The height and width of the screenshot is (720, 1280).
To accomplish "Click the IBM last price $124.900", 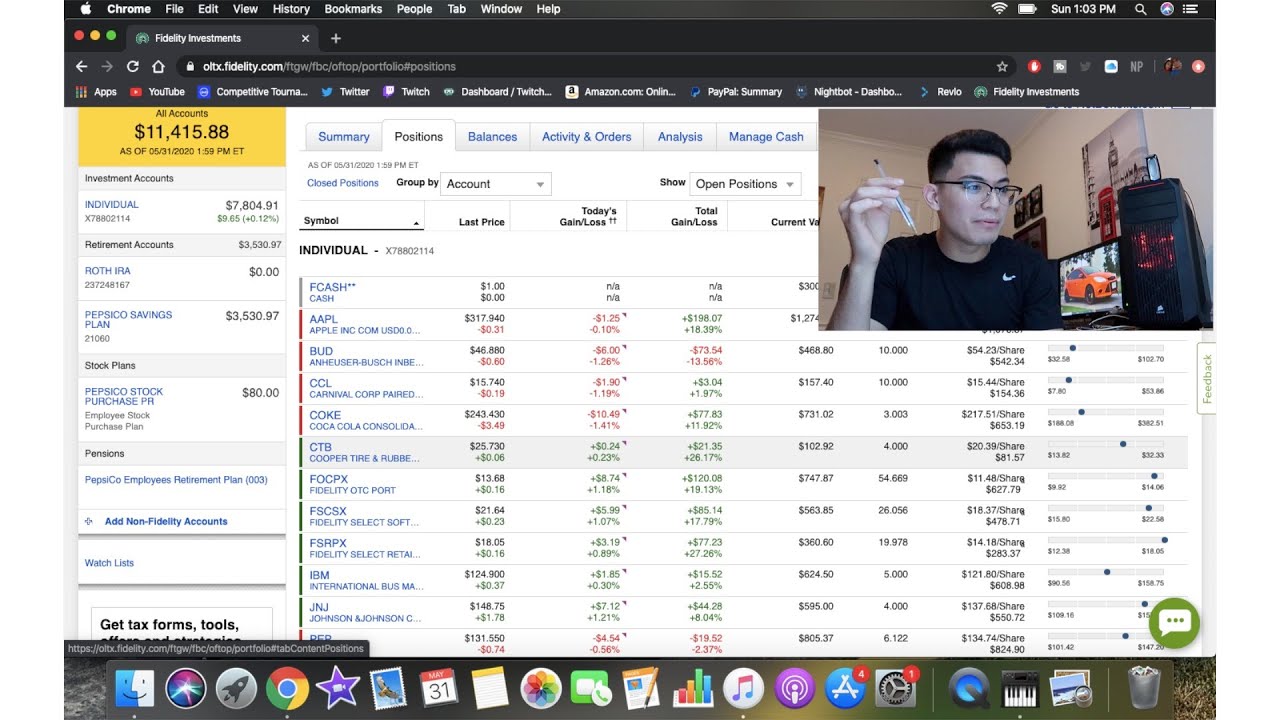I will pyautogui.click(x=485, y=575).
